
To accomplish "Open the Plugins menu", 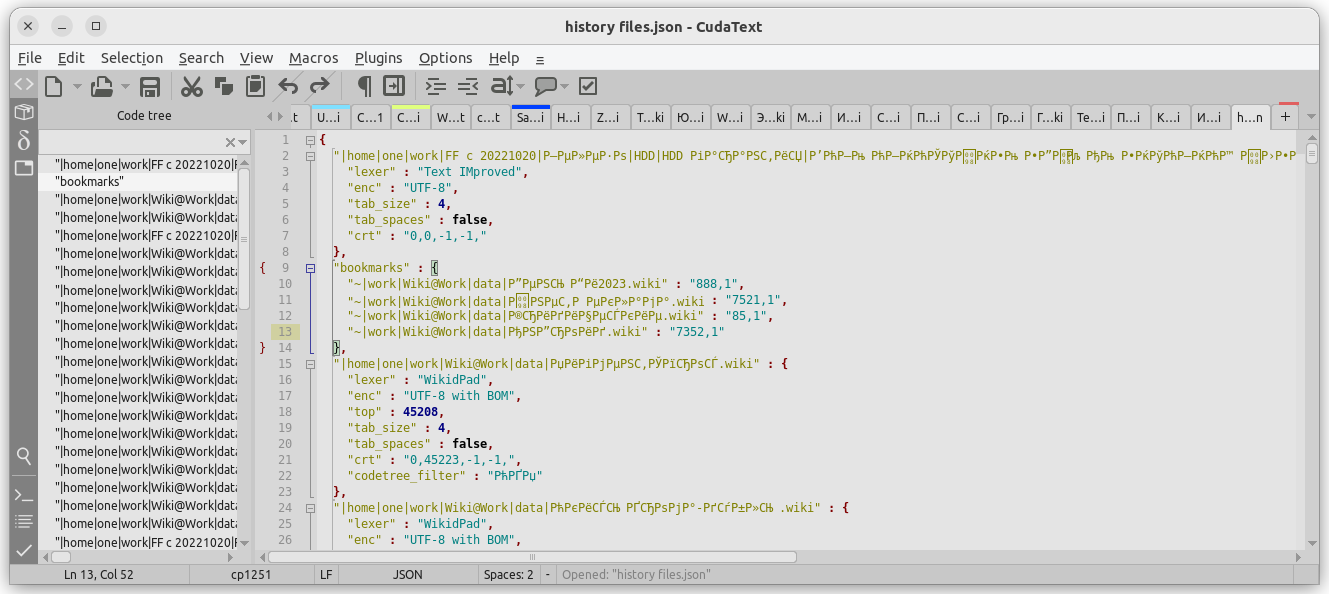I will 378,58.
